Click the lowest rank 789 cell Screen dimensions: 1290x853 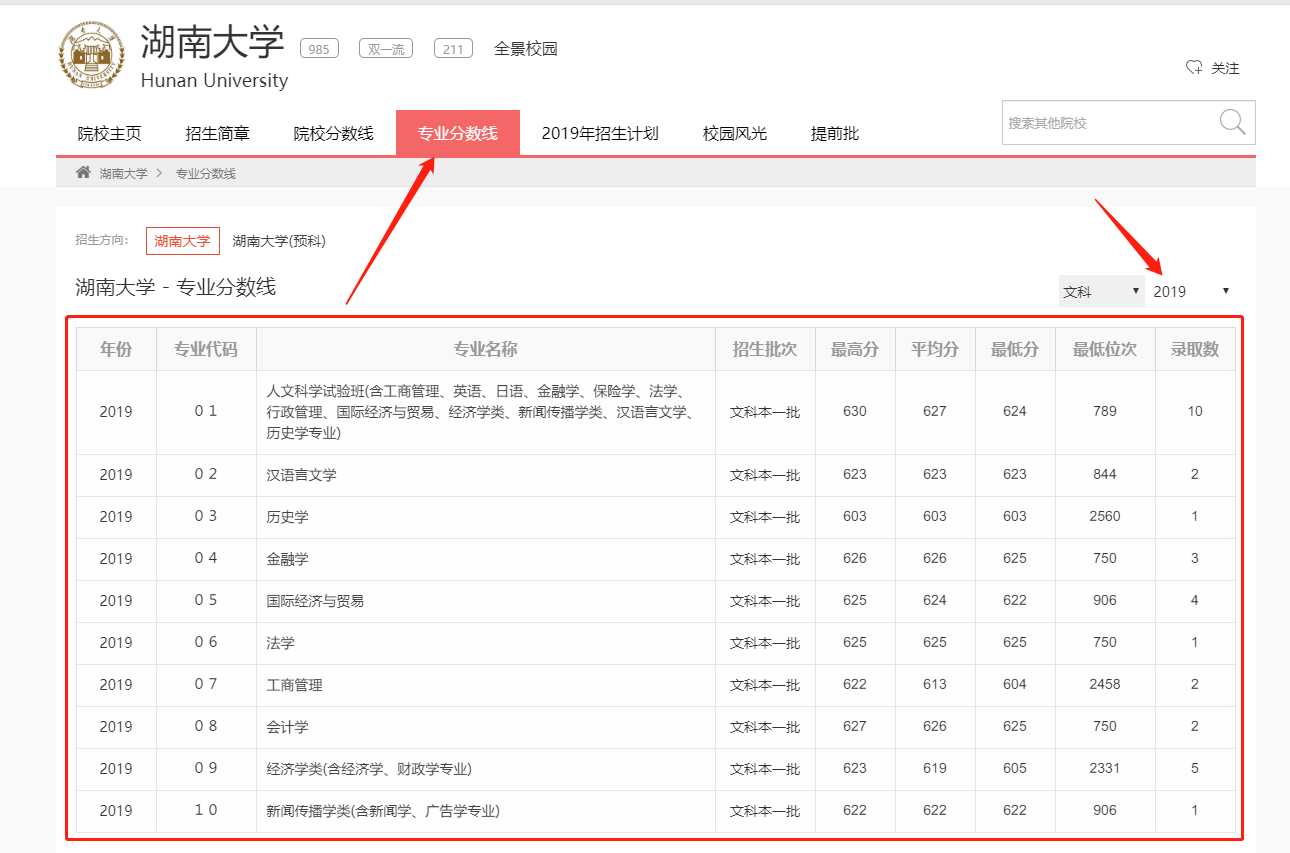click(x=1105, y=412)
